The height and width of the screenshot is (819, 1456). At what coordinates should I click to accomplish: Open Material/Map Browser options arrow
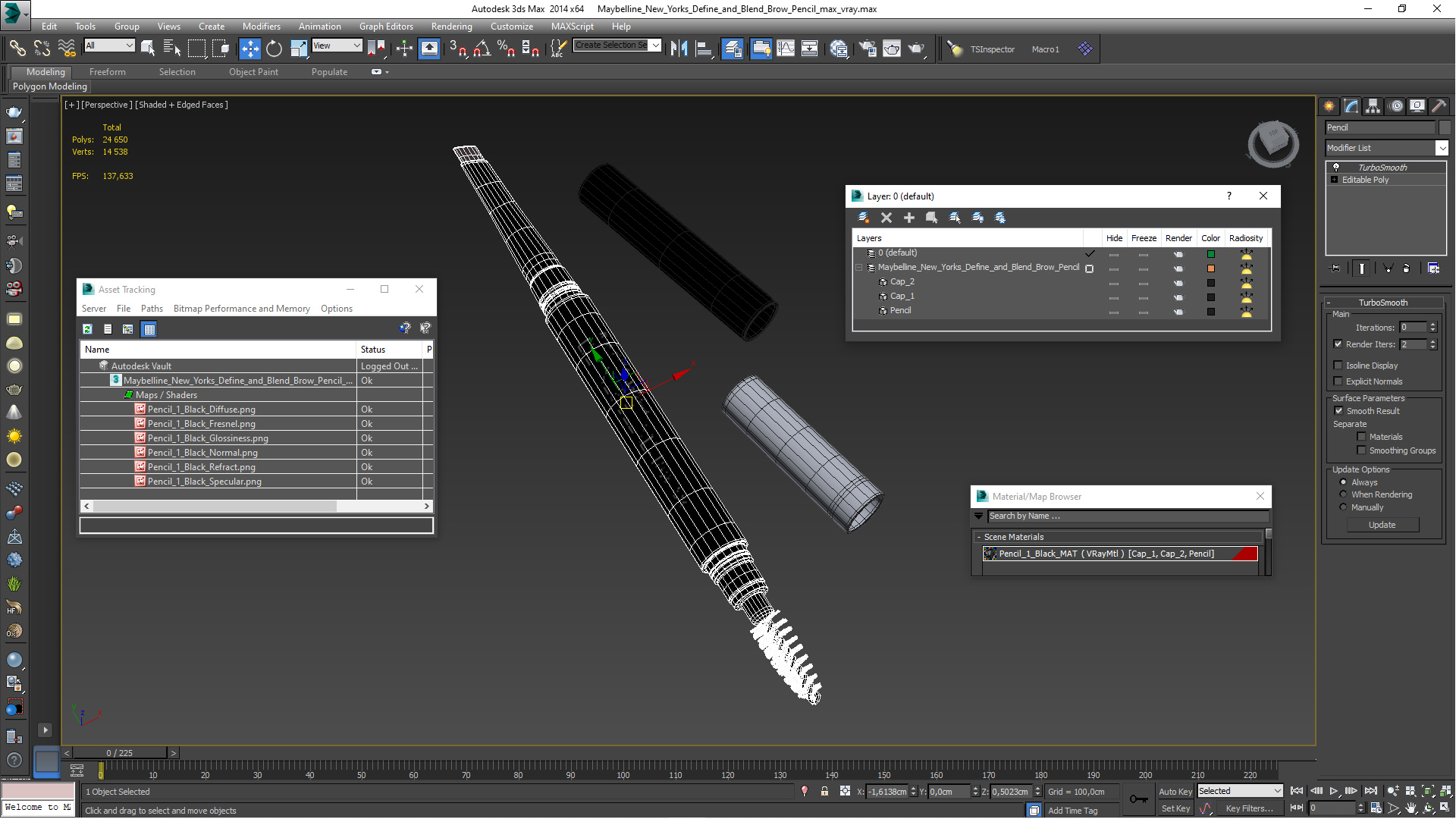tap(979, 516)
